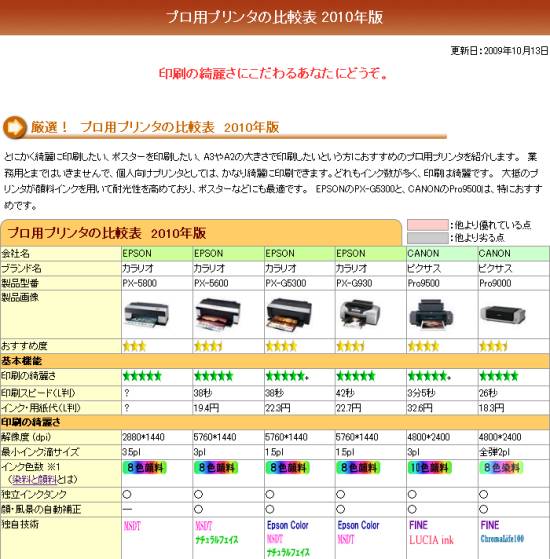Image resolution: width=550 pixels, height=559 pixels.
Task: Click the 8色顔料 badge under PX-G930
Action: pyautogui.click(x=359, y=468)
